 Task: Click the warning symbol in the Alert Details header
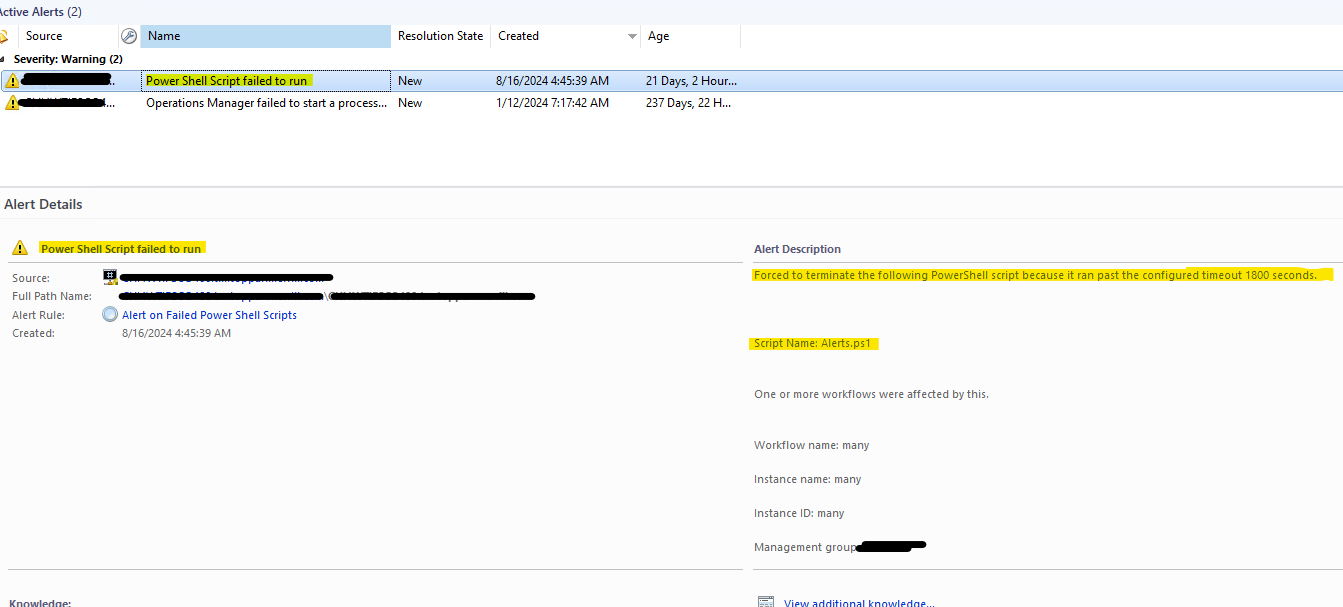(x=19, y=247)
